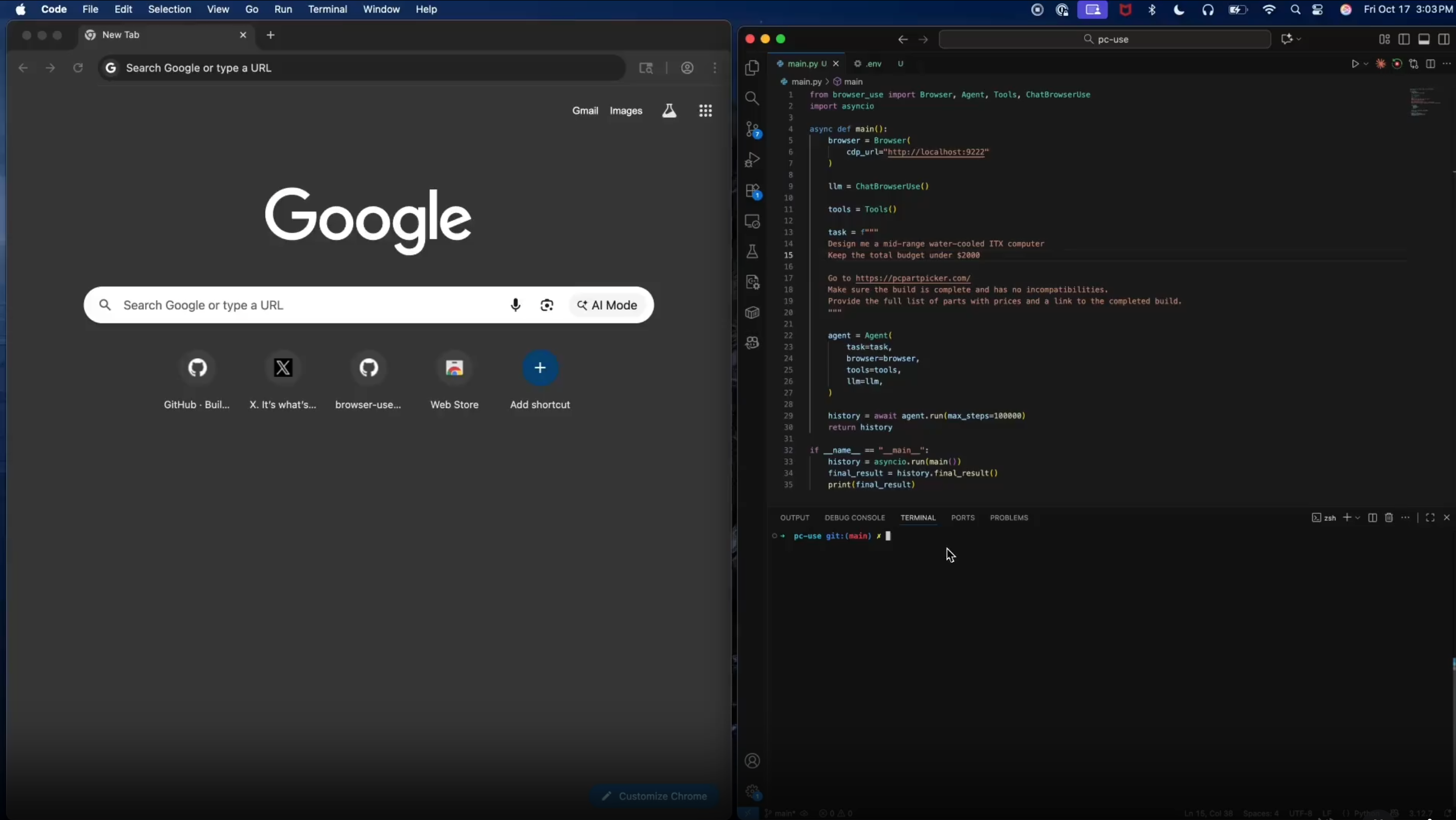
Task: Kill terminal with trash icon
Action: 1389,518
